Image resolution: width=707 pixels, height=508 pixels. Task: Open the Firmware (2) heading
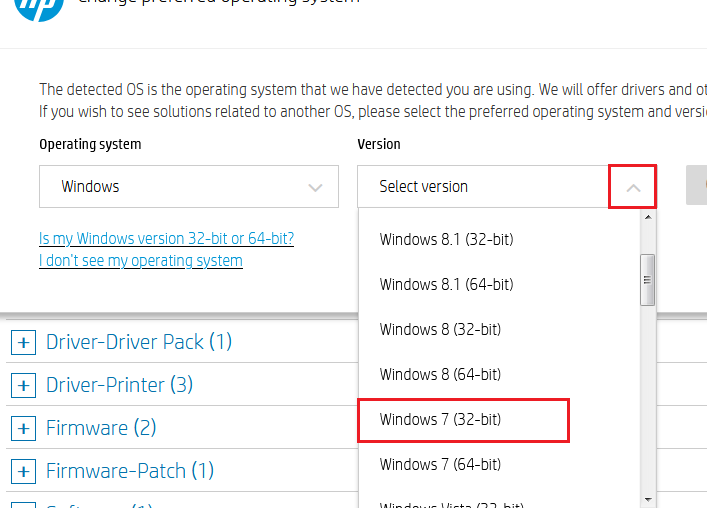(101, 428)
